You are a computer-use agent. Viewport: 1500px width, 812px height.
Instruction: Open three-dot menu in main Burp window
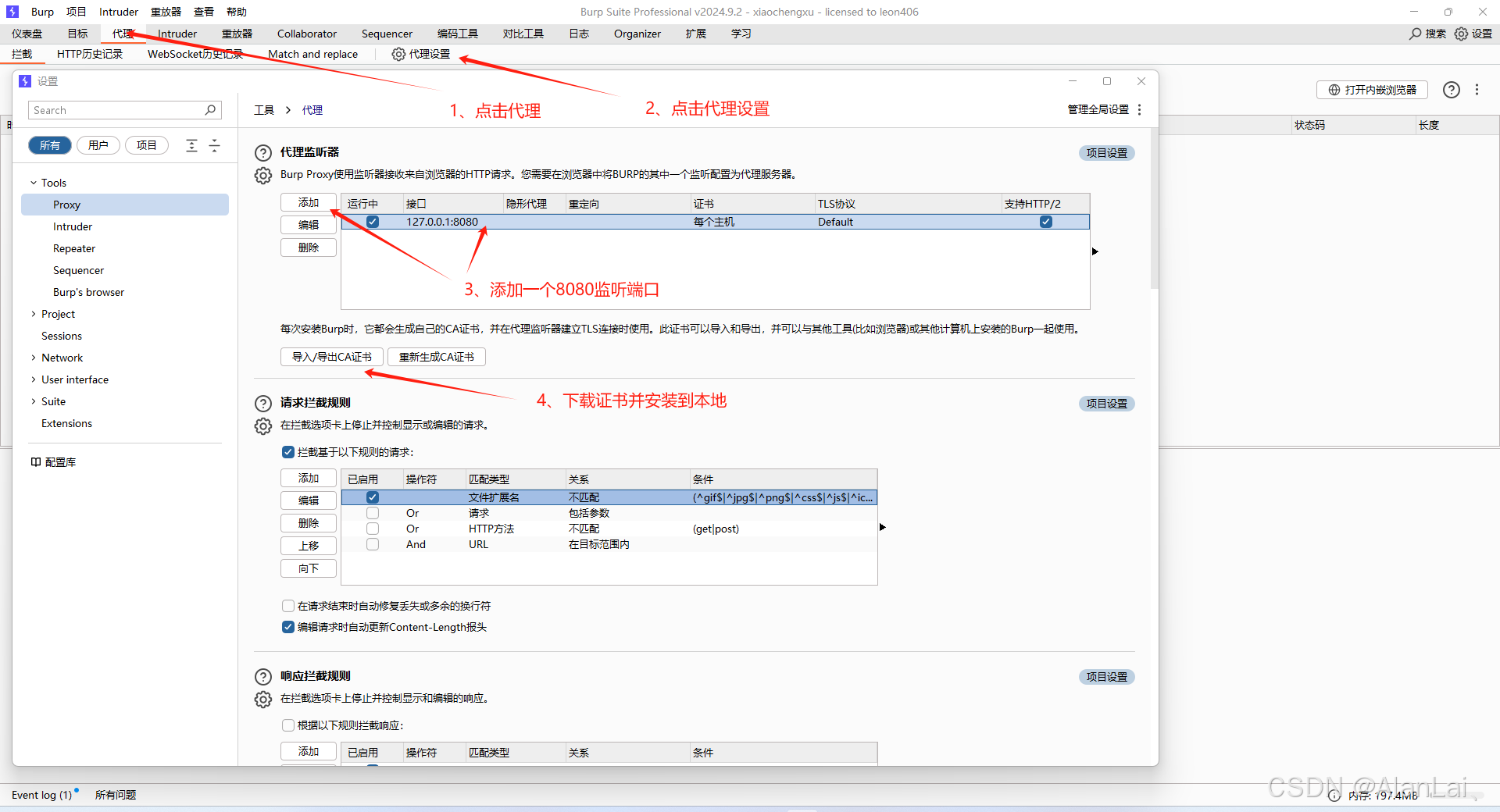[1477, 90]
